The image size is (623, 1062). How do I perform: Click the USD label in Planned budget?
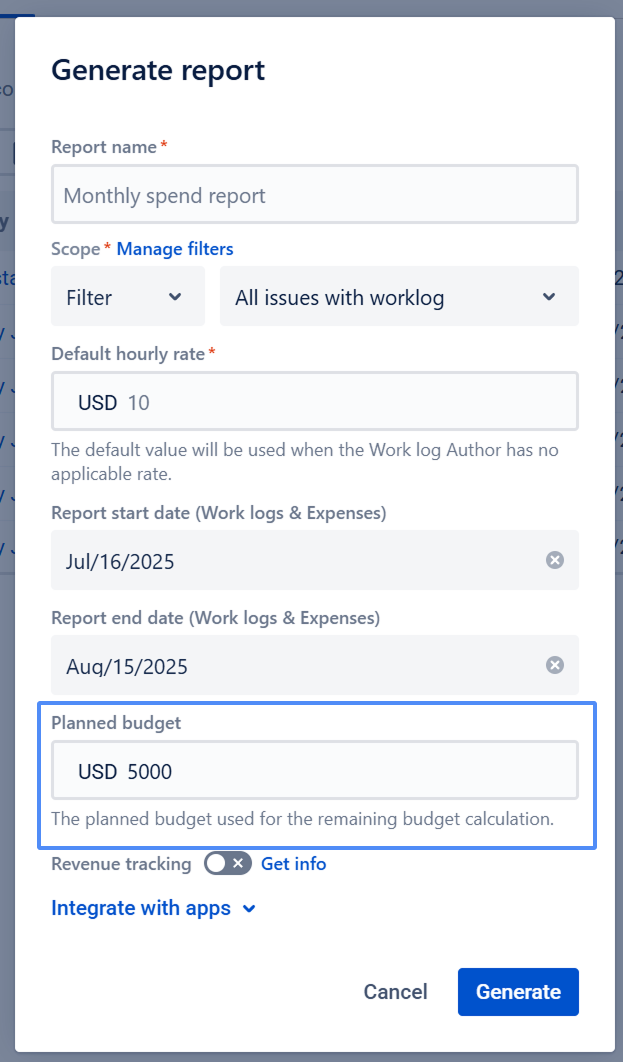(x=97, y=771)
